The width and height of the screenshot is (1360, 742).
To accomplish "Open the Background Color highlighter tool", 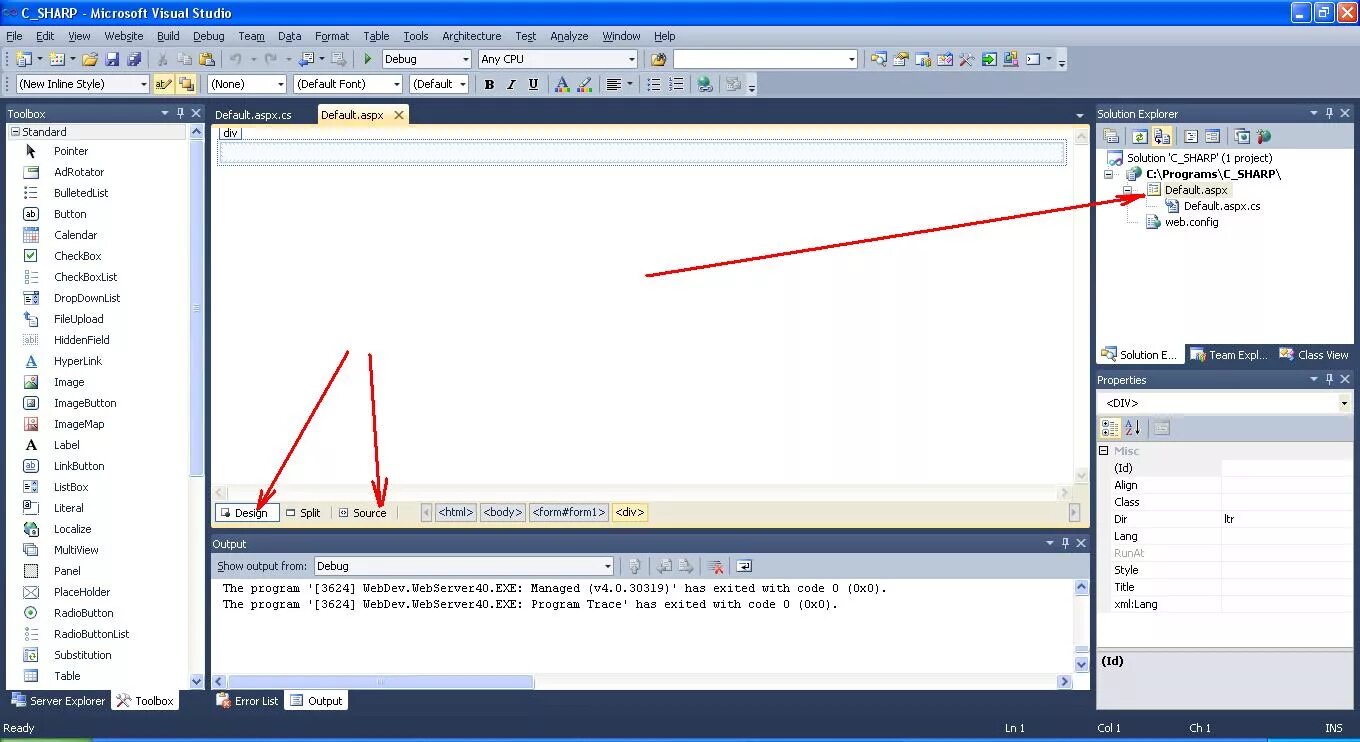I will coord(584,84).
